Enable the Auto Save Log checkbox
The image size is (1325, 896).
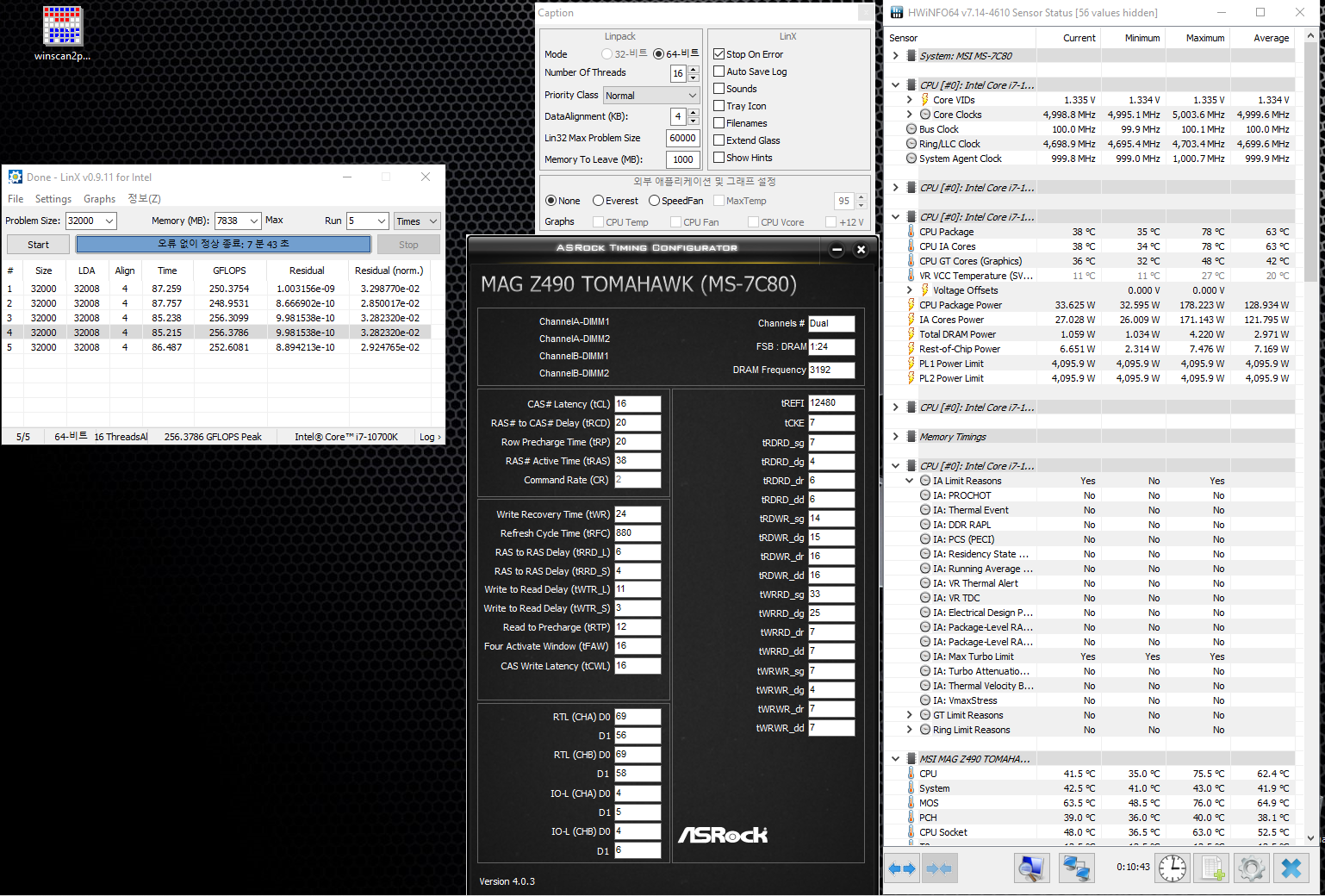(719, 72)
